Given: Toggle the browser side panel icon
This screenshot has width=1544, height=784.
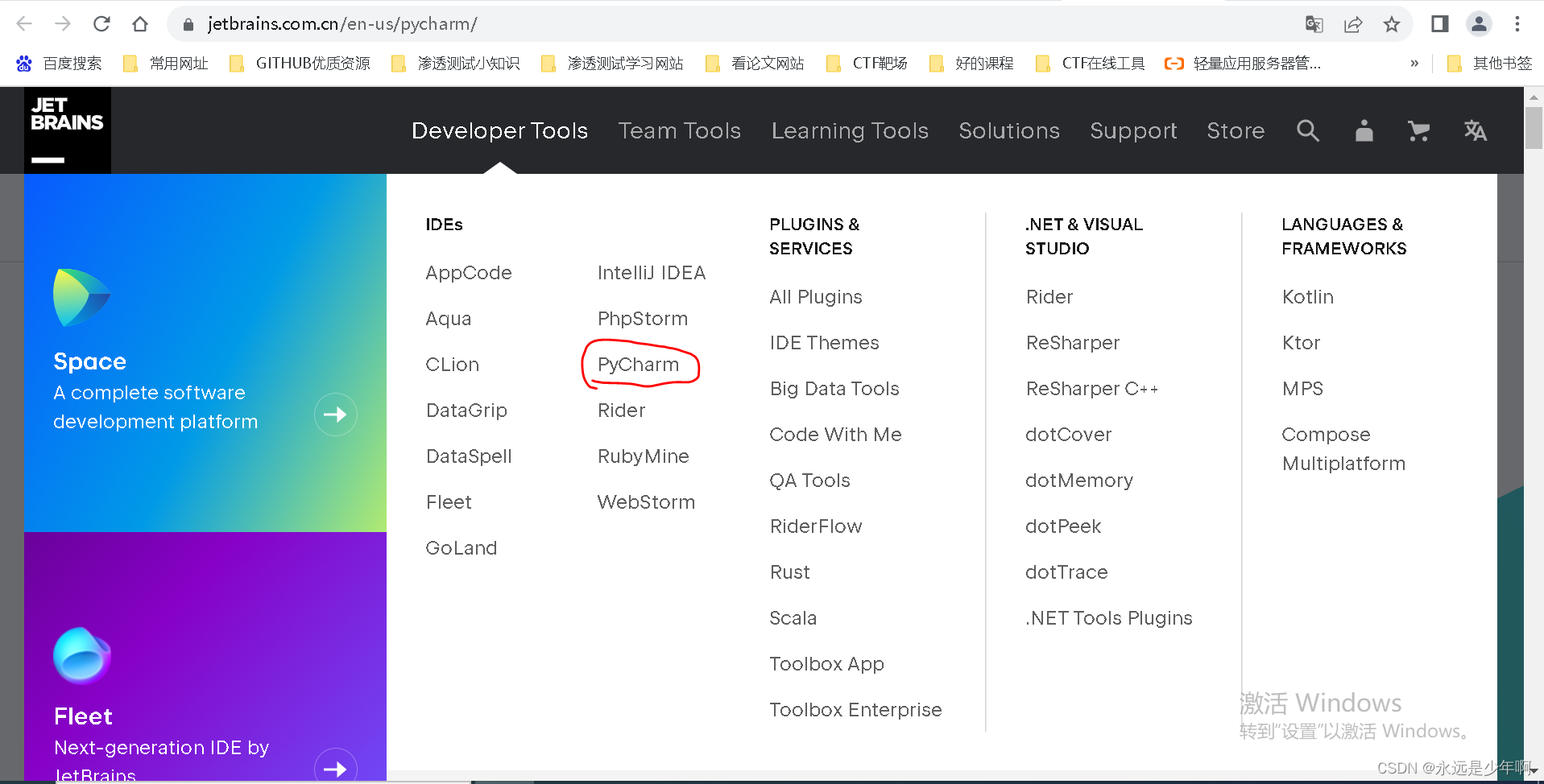Looking at the screenshot, I should point(1440,24).
